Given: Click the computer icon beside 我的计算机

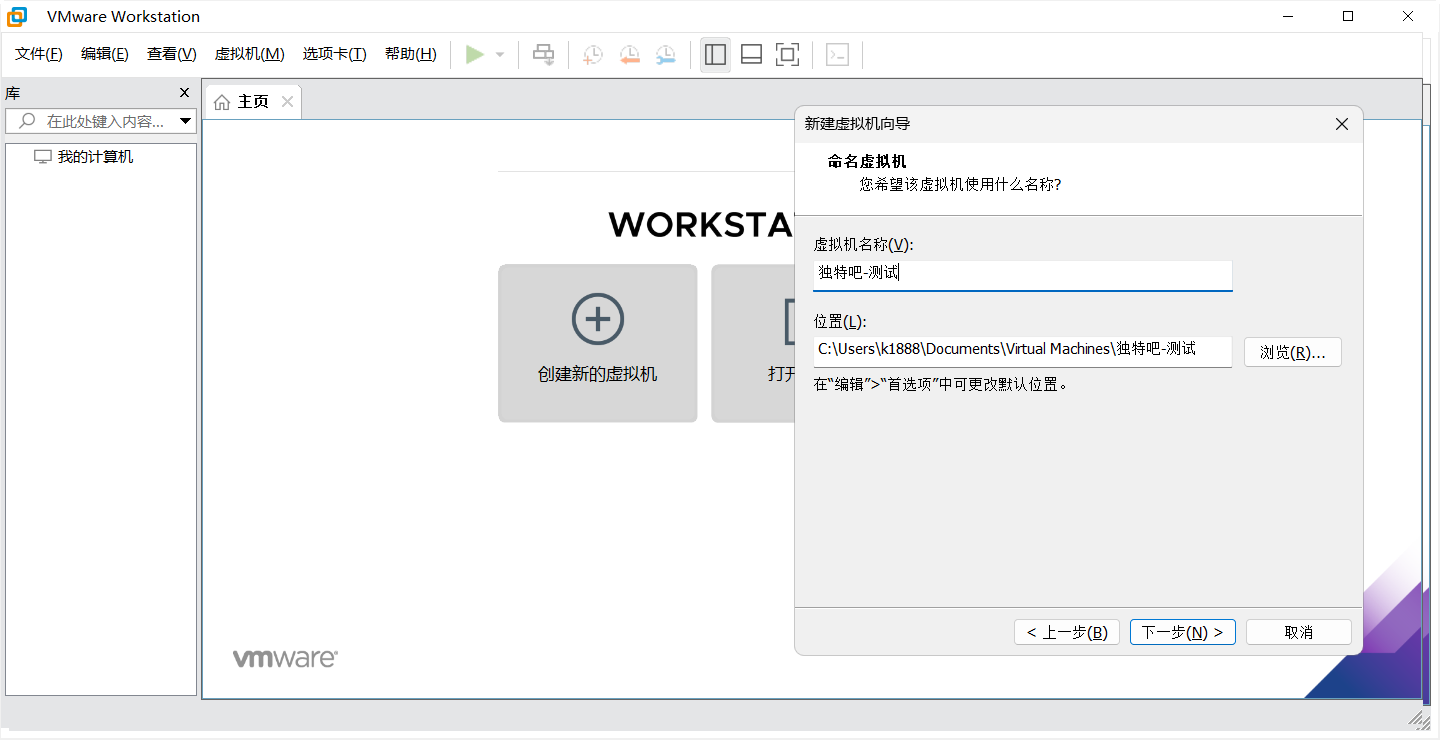Looking at the screenshot, I should tap(42, 157).
